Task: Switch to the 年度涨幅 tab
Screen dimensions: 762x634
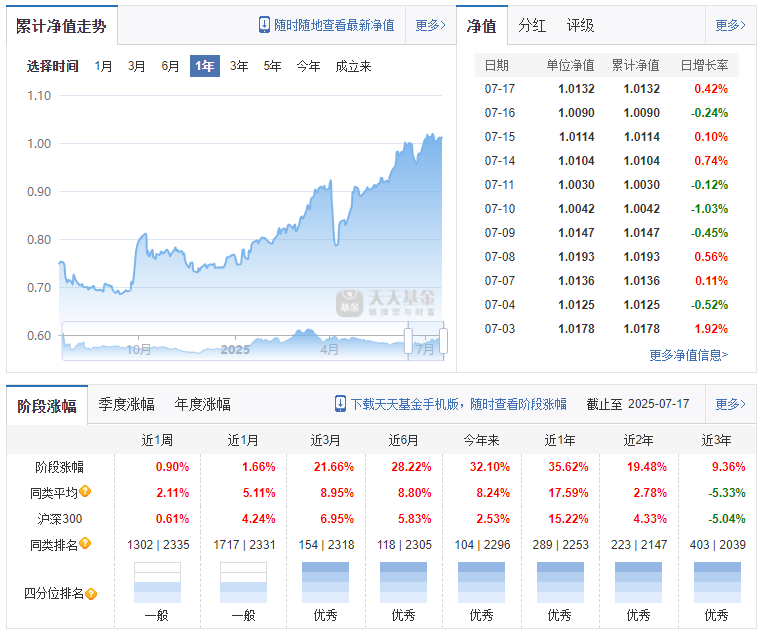Action: pyautogui.click(x=203, y=404)
